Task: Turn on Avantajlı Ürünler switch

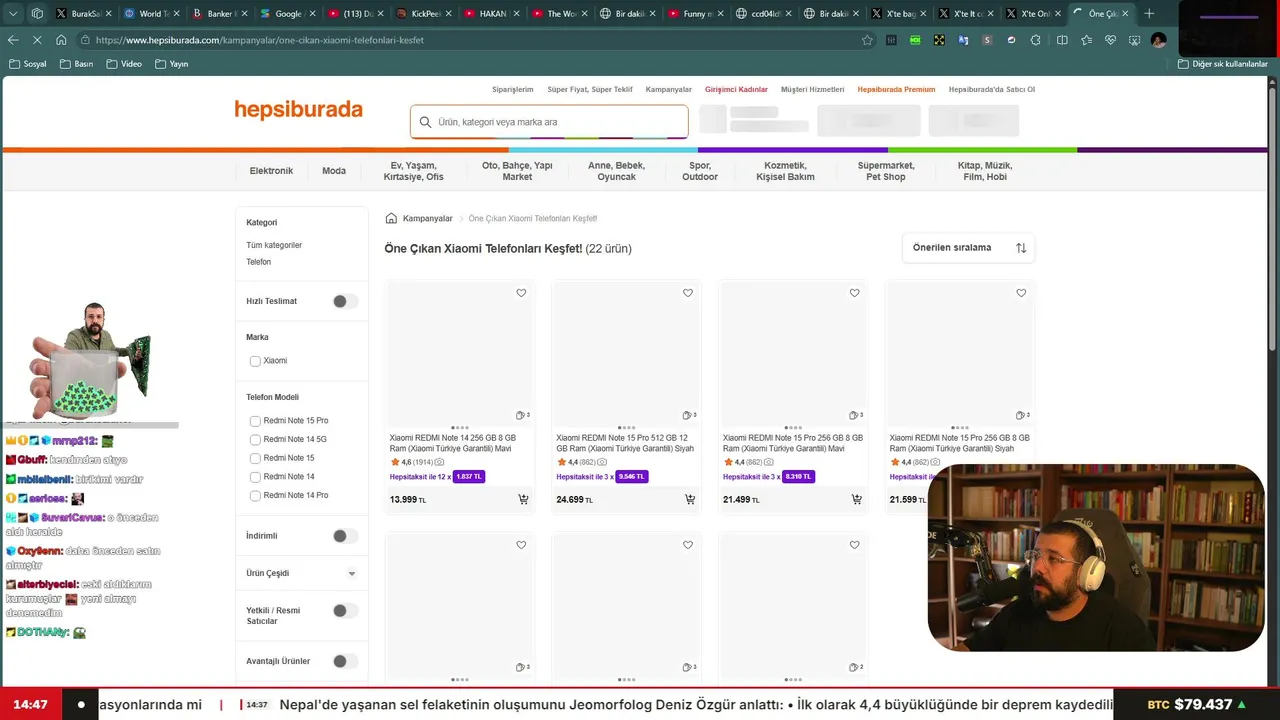Action: tap(345, 661)
